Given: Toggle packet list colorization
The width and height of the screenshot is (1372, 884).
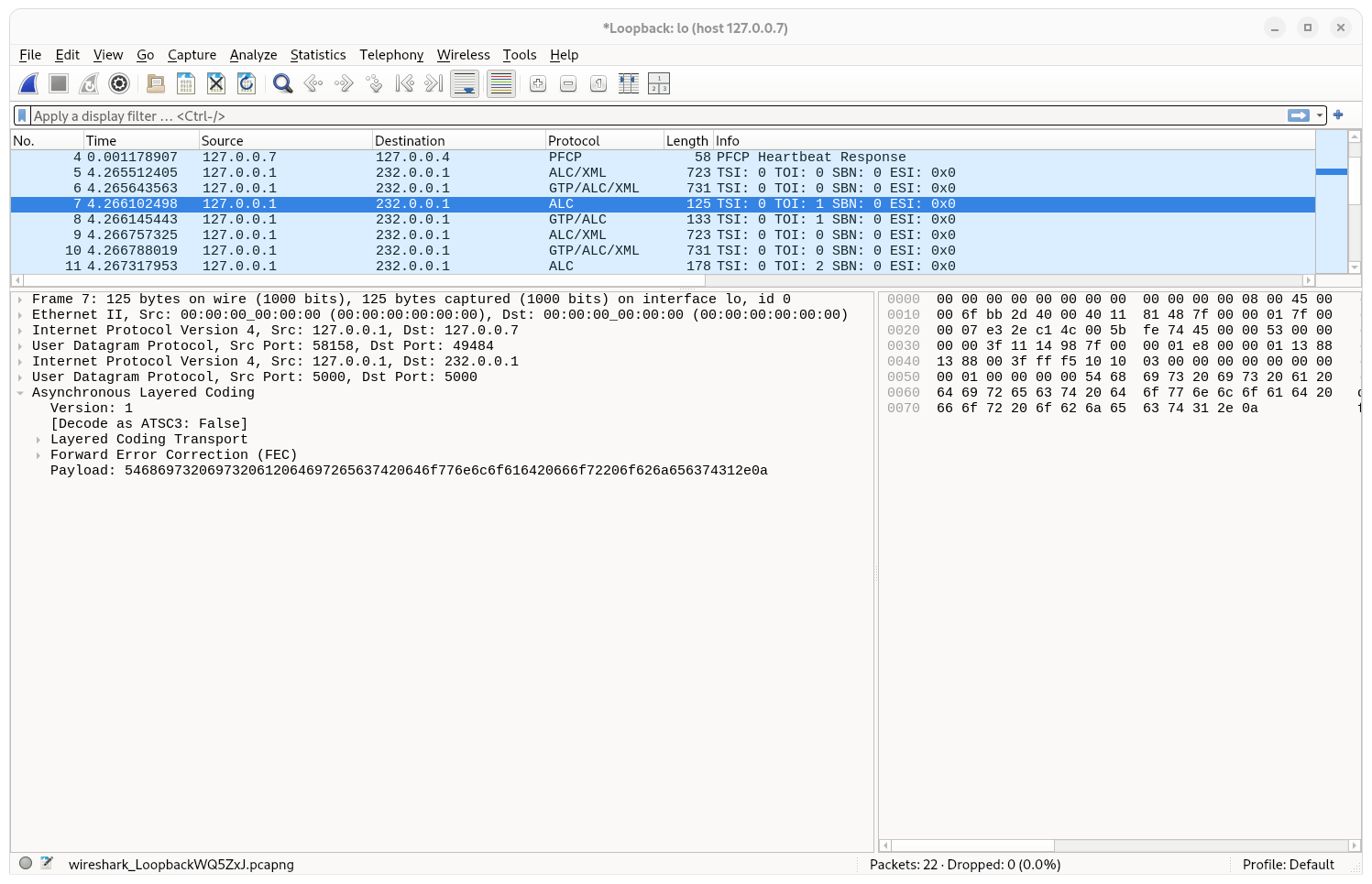Looking at the screenshot, I should [x=500, y=83].
